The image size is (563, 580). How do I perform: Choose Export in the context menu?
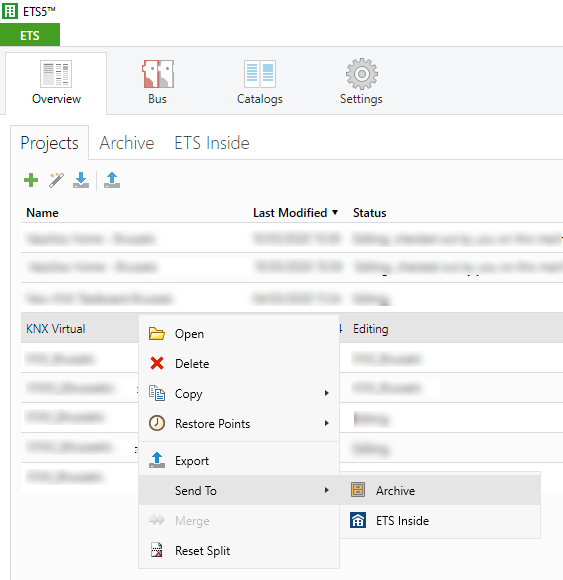tap(239, 461)
